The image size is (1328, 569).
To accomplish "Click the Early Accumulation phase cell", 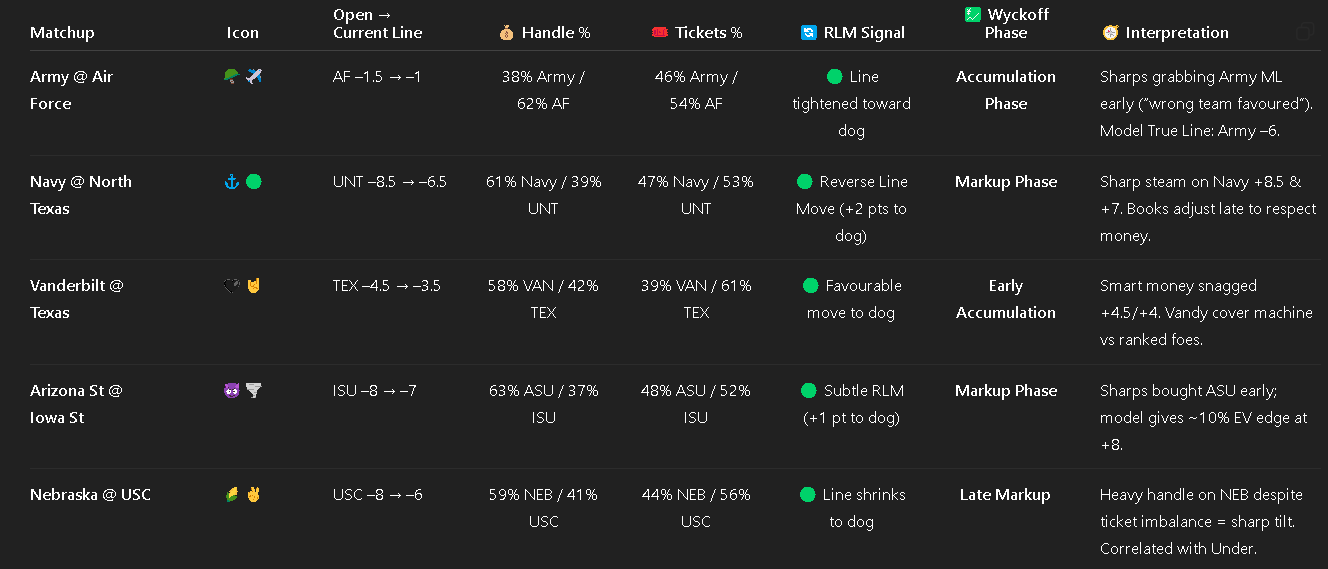I will click(1005, 299).
